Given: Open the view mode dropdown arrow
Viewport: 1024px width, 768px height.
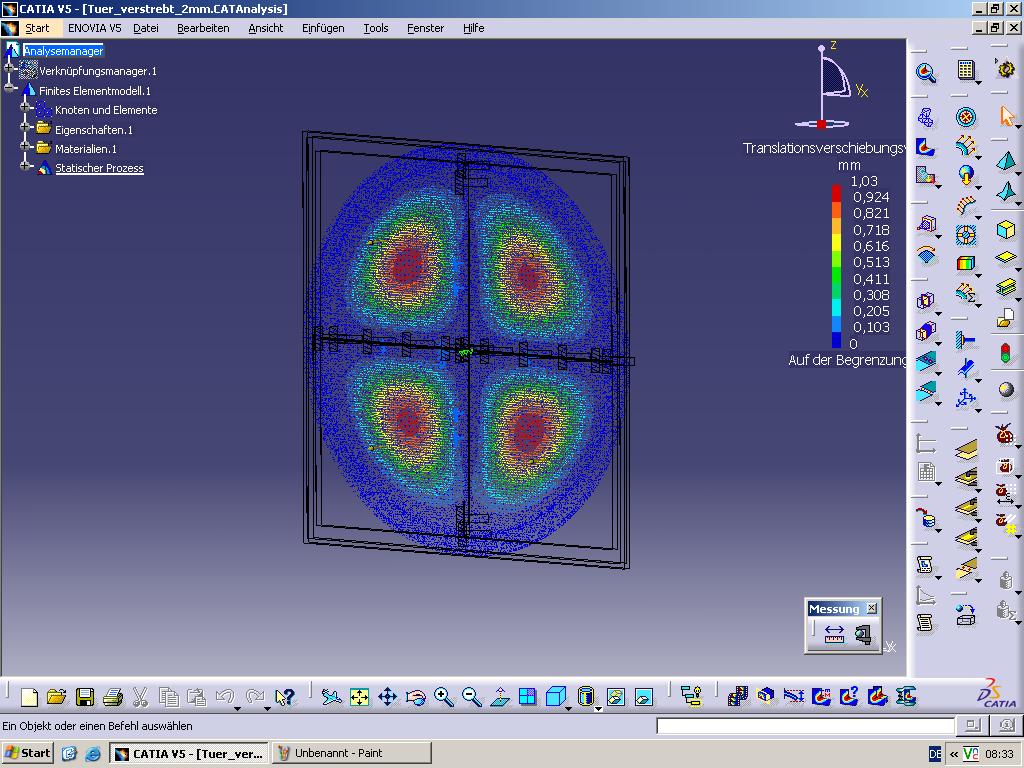Looking at the screenshot, I should [x=598, y=709].
